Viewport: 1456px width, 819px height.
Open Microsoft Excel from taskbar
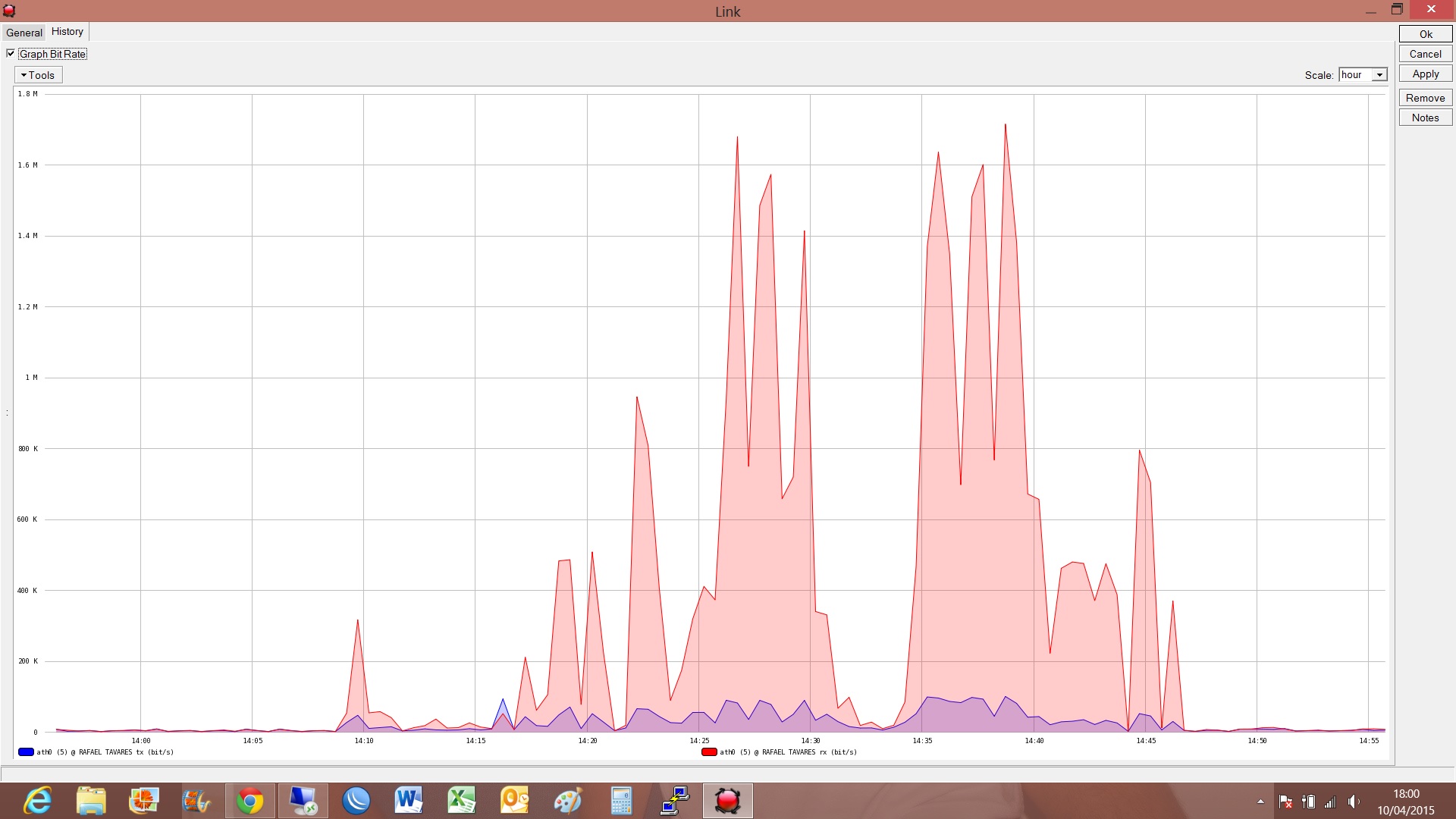pyautogui.click(x=461, y=801)
